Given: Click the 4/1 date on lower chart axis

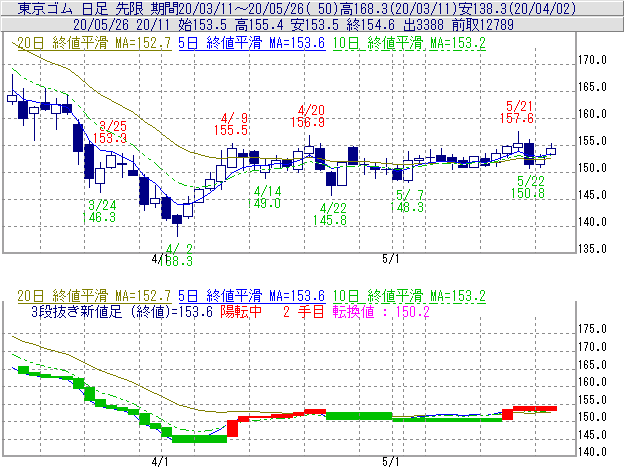Looking at the screenshot, I should click(160, 462).
